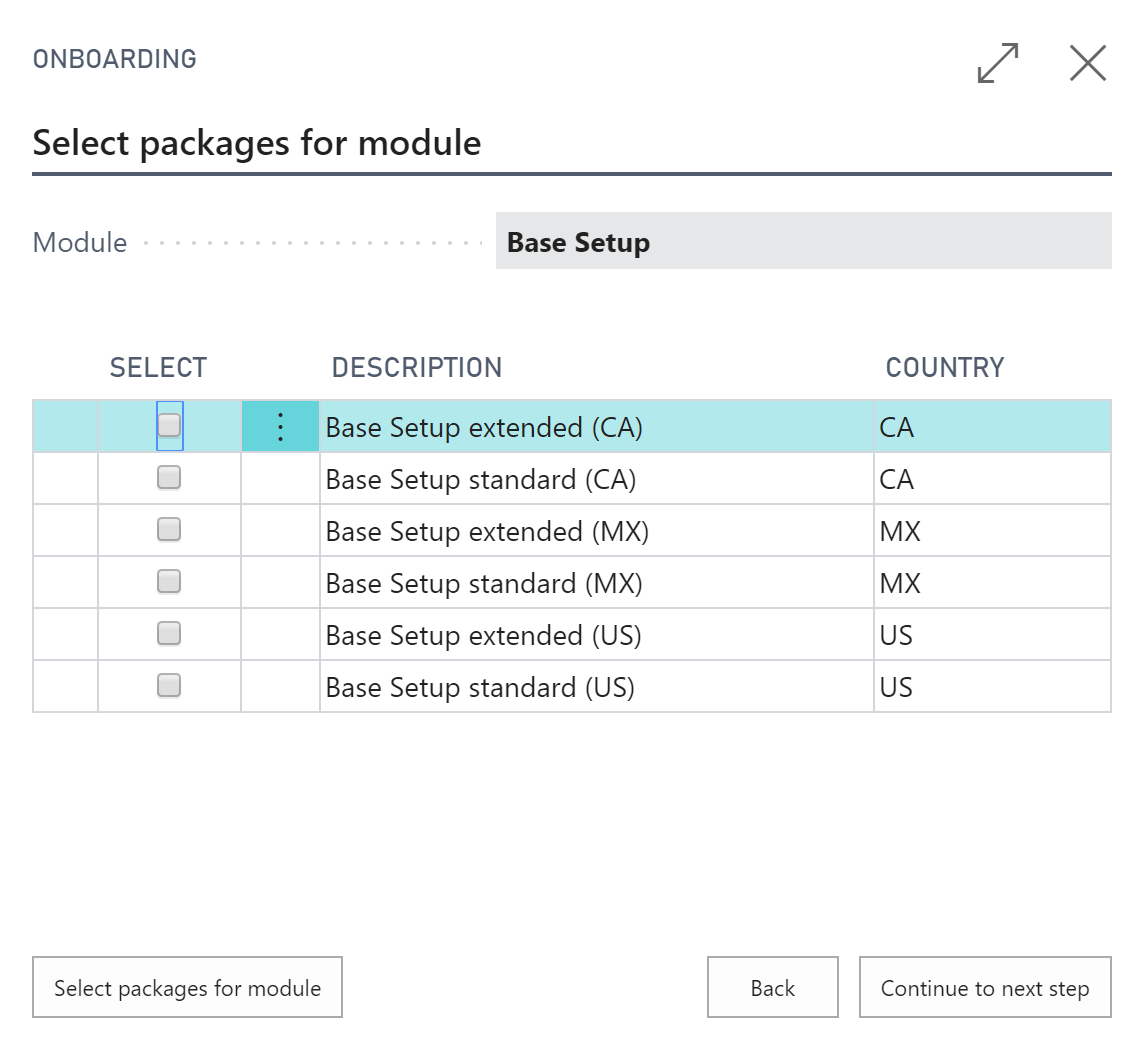Screen dimensions: 1145x1050
Task: Close the Onboarding dialog
Action: (x=1087, y=63)
